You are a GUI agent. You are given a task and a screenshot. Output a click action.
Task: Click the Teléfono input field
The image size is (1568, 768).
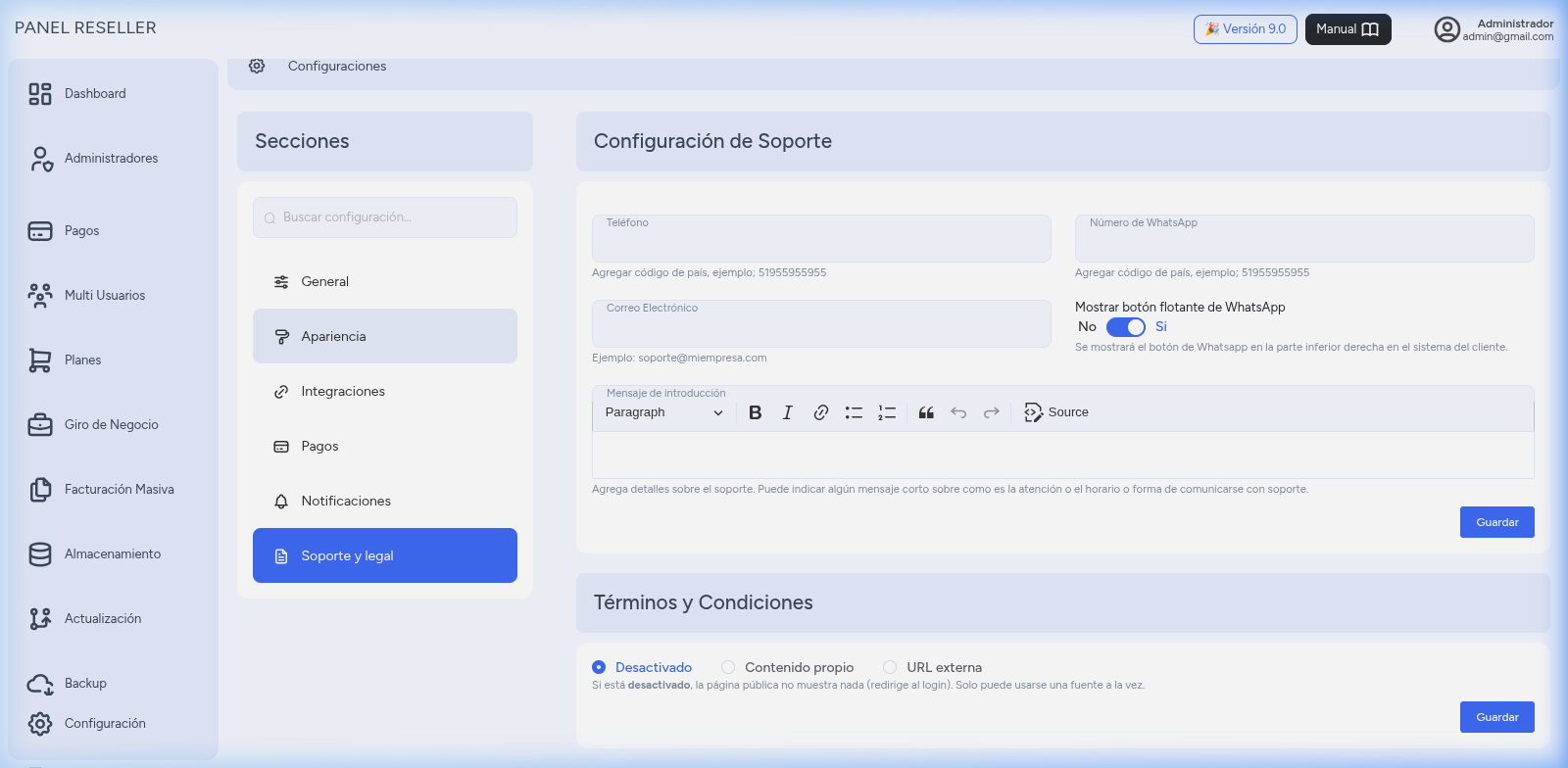[x=821, y=238]
